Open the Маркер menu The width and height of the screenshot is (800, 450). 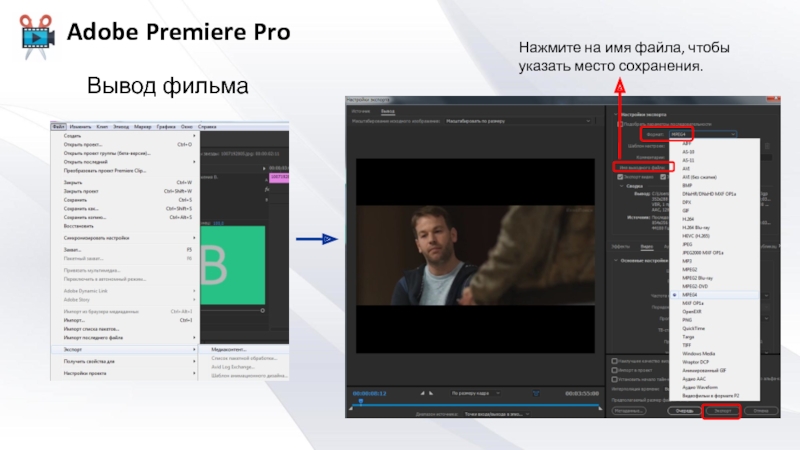click(x=142, y=127)
